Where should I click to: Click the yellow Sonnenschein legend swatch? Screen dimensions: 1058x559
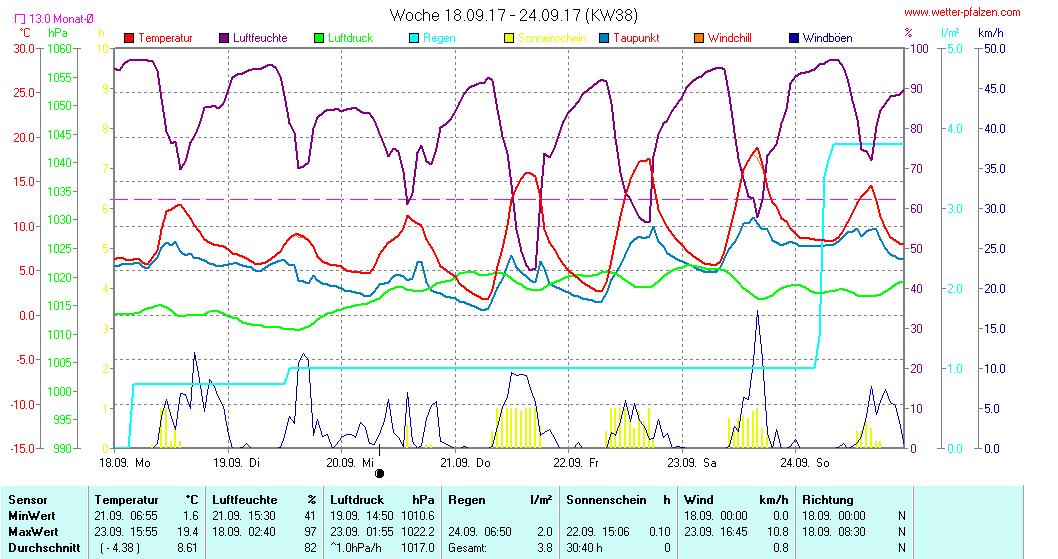(x=509, y=38)
